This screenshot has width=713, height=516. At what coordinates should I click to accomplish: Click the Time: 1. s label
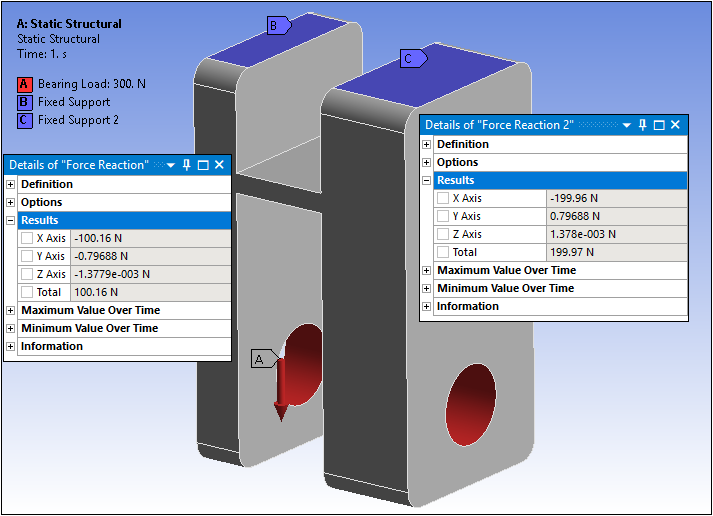(x=42, y=54)
